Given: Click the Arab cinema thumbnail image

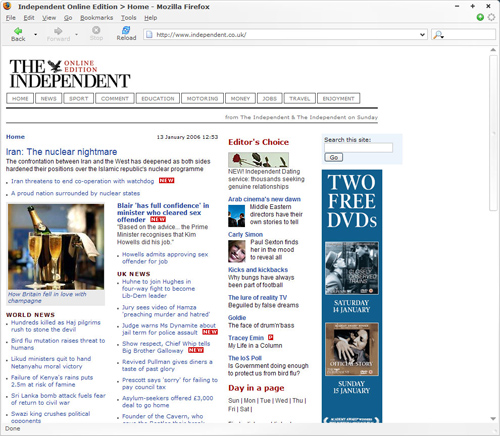Looking at the screenshot, I should (237, 216).
